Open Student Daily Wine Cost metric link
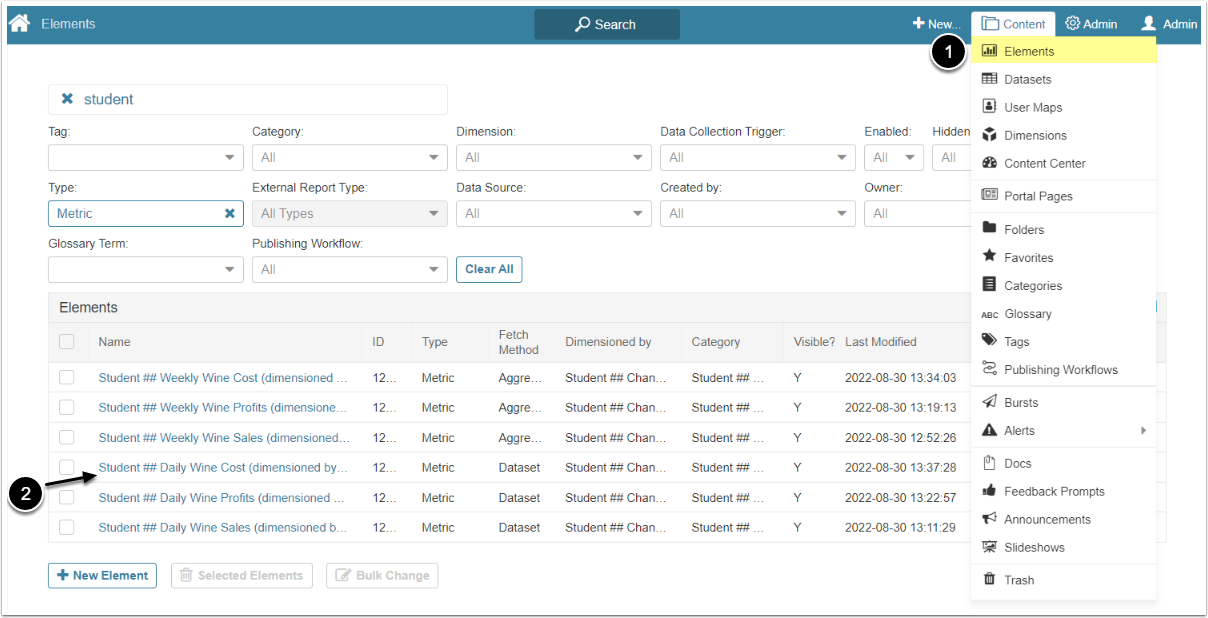 coord(223,468)
